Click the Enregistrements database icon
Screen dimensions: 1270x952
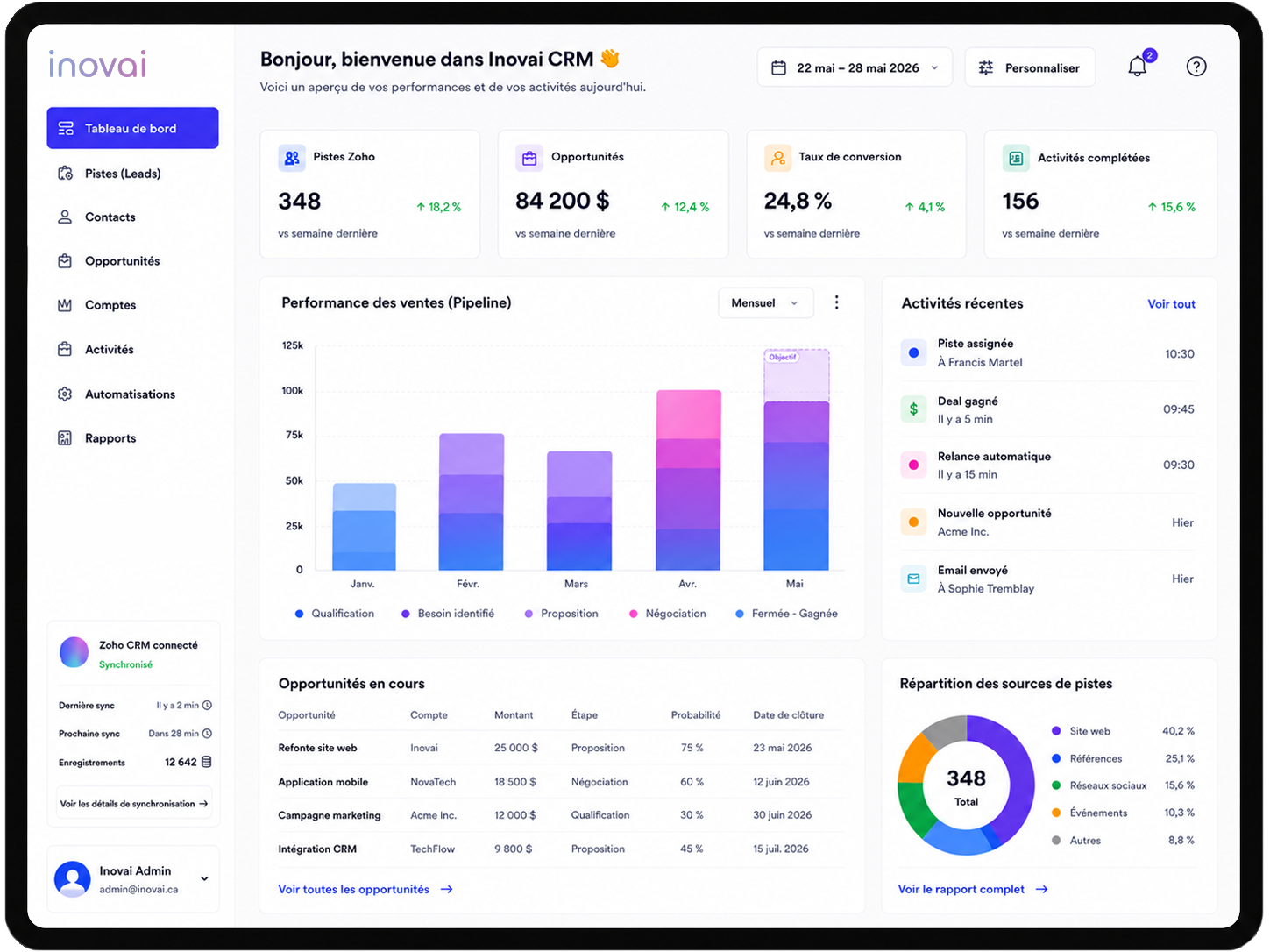207,762
